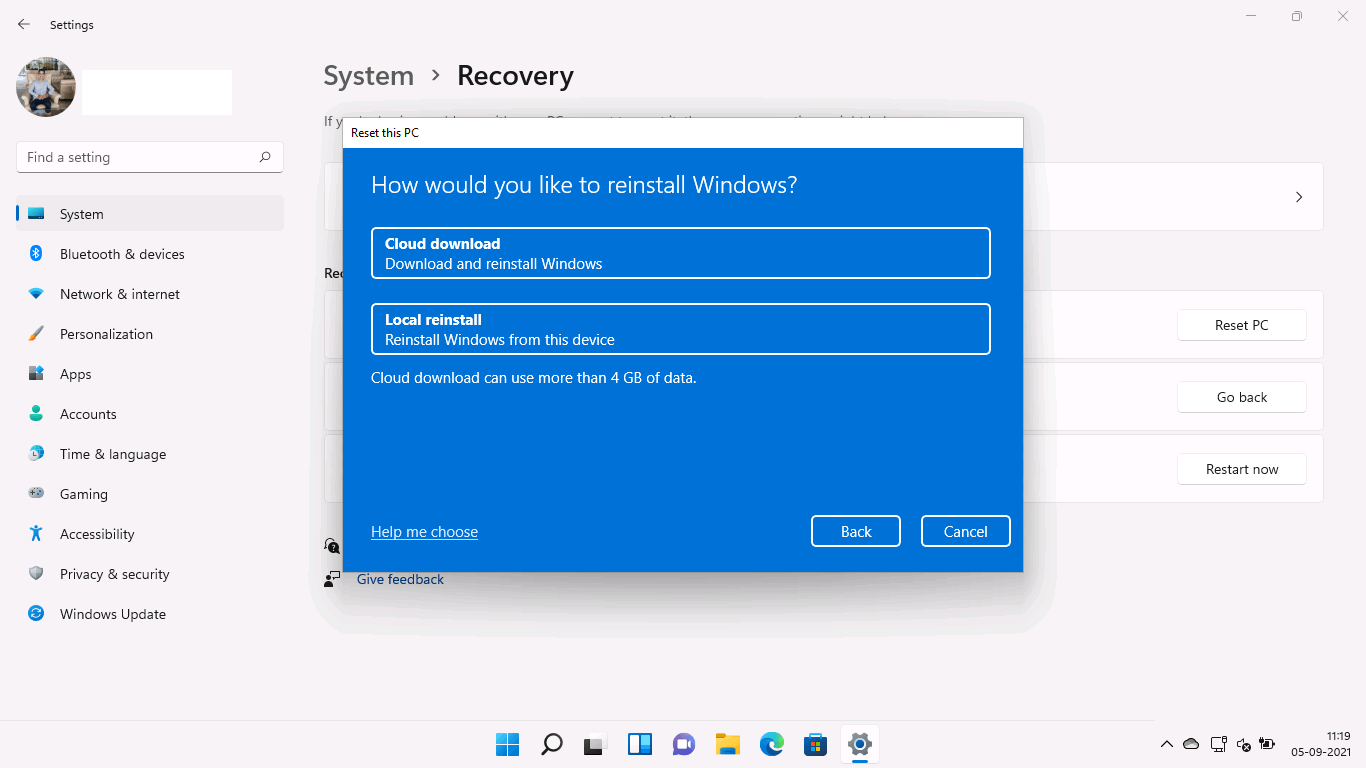1366x768 pixels.
Task: Click the System breadcrumb link
Action: (368, 76)
